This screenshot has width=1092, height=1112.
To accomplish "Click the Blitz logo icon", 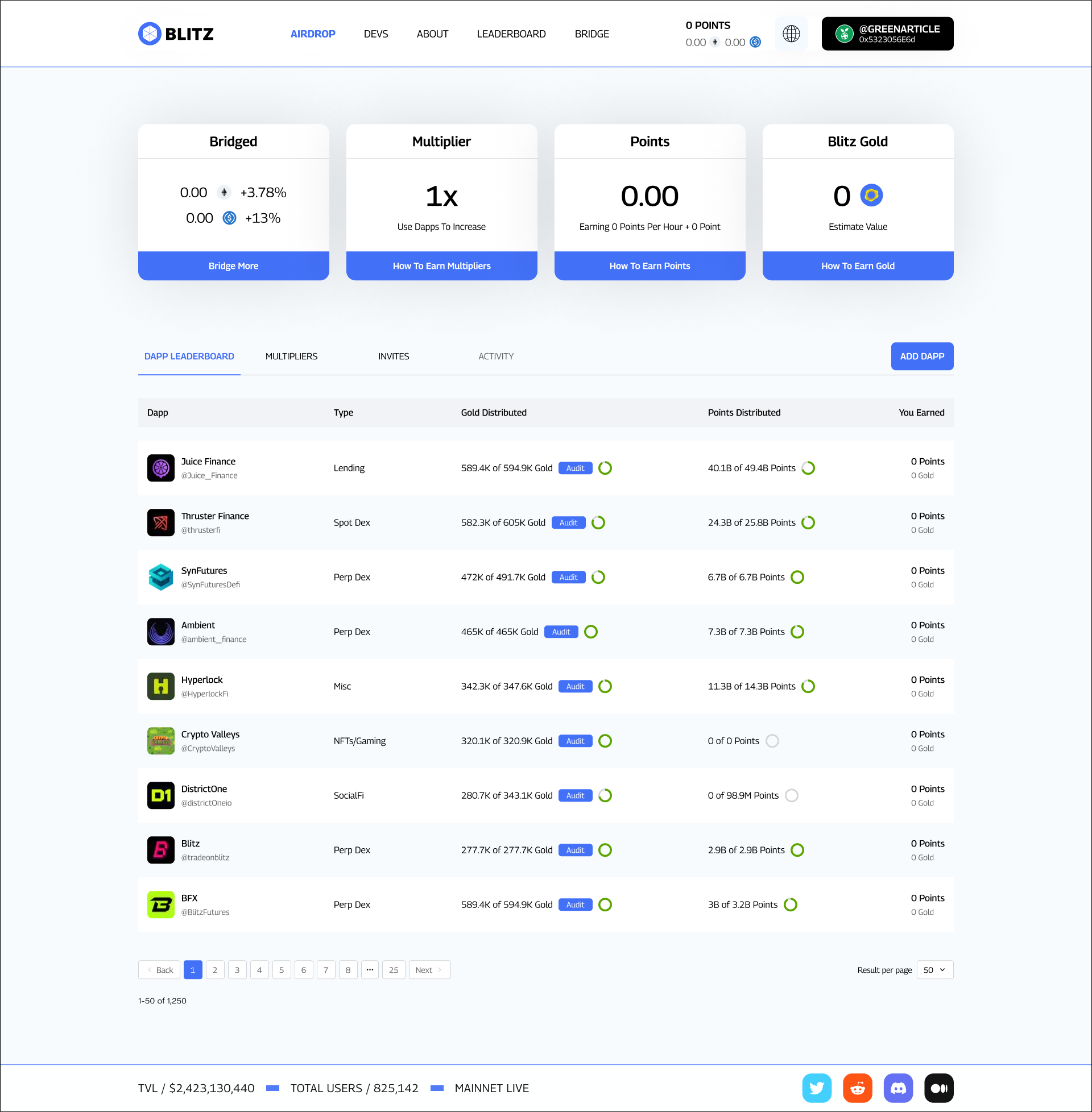I will pyautogui.click(x=150, y=34).
